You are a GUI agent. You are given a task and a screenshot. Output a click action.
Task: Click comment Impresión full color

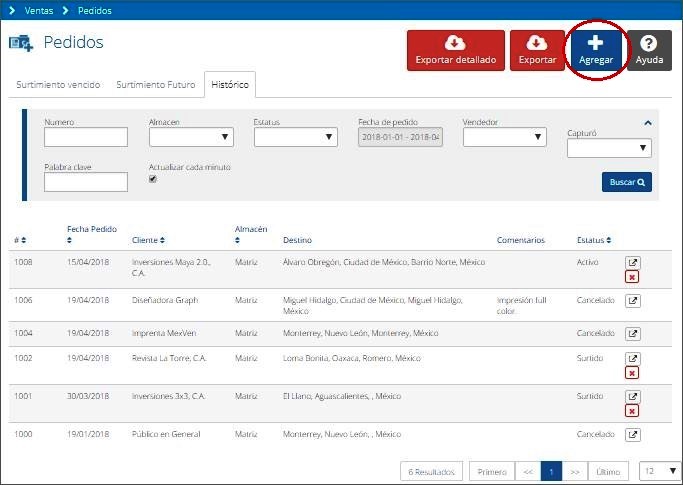521,305
